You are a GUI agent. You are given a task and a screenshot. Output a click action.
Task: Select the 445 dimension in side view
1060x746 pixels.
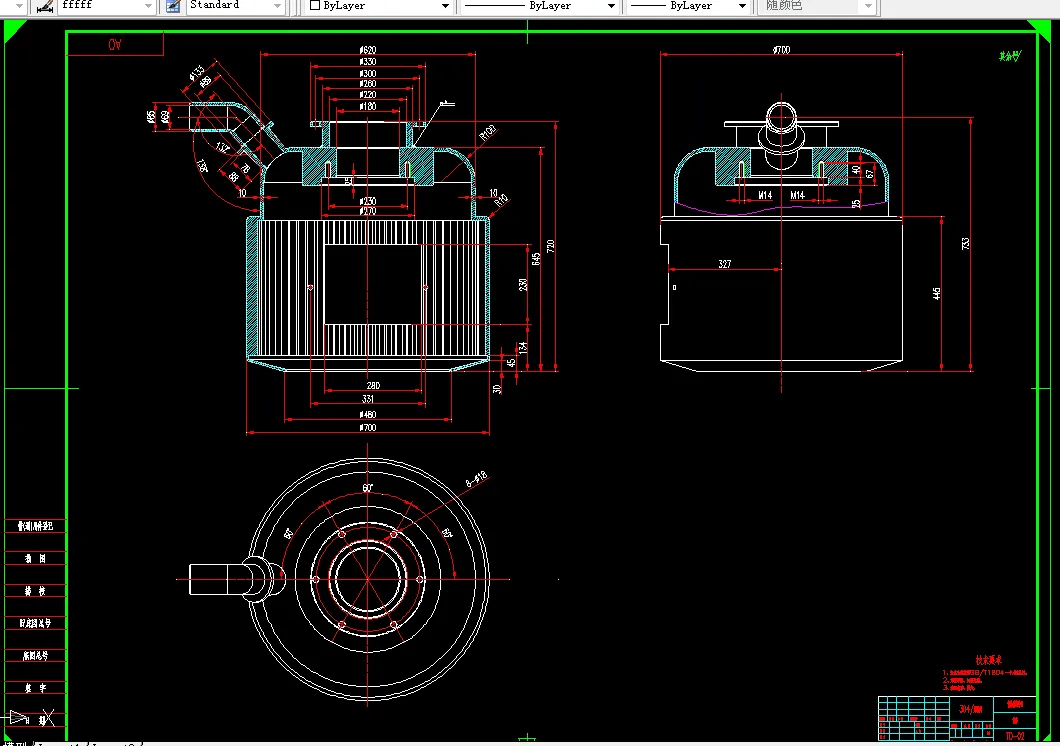(936, 294)
